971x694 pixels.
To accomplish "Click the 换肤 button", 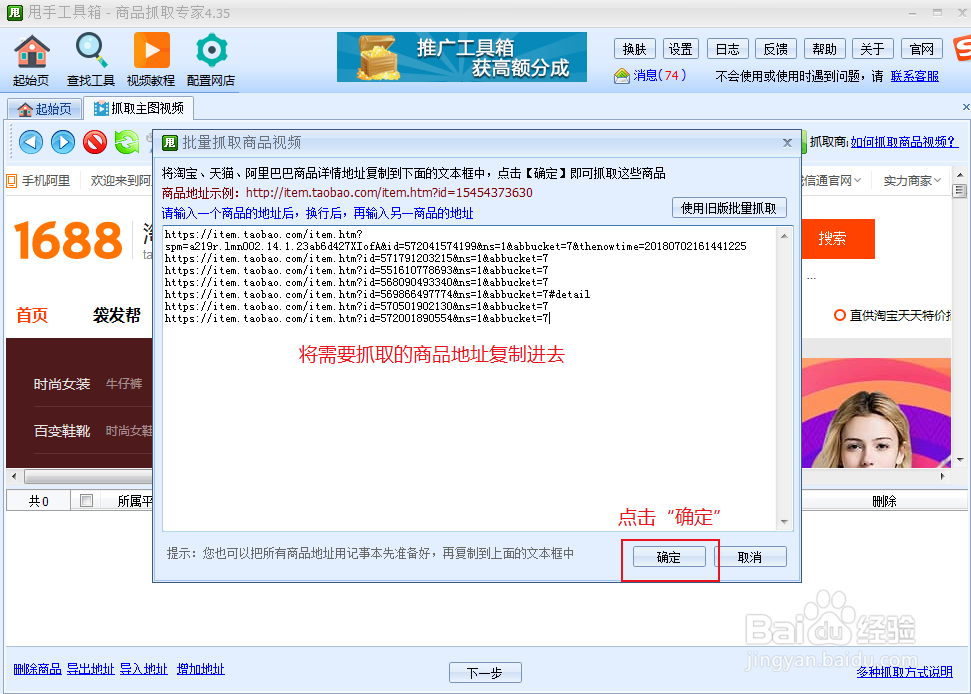I will point(635,49).
